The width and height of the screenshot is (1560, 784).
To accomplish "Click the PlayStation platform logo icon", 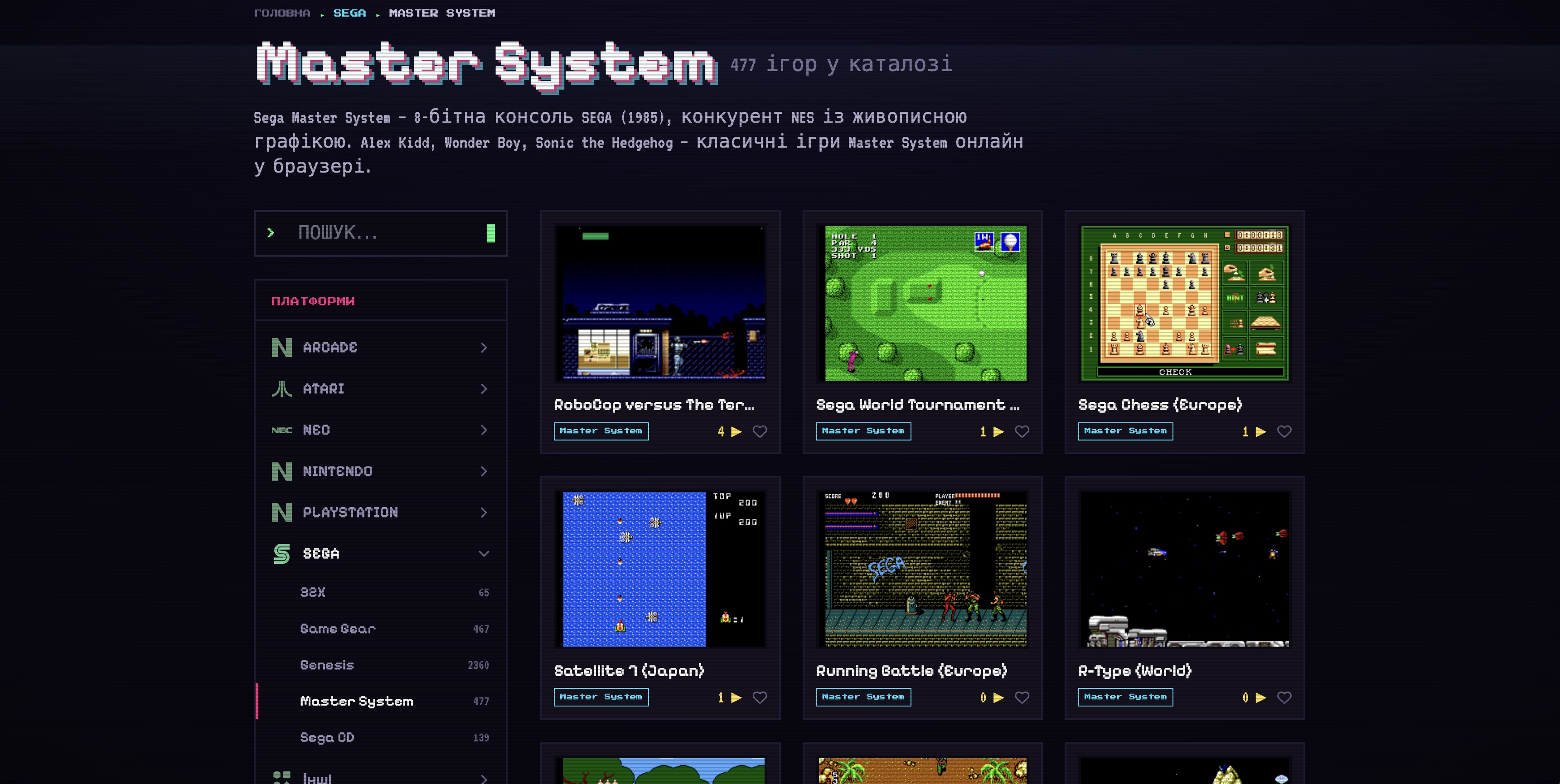I will pos(281,512).
